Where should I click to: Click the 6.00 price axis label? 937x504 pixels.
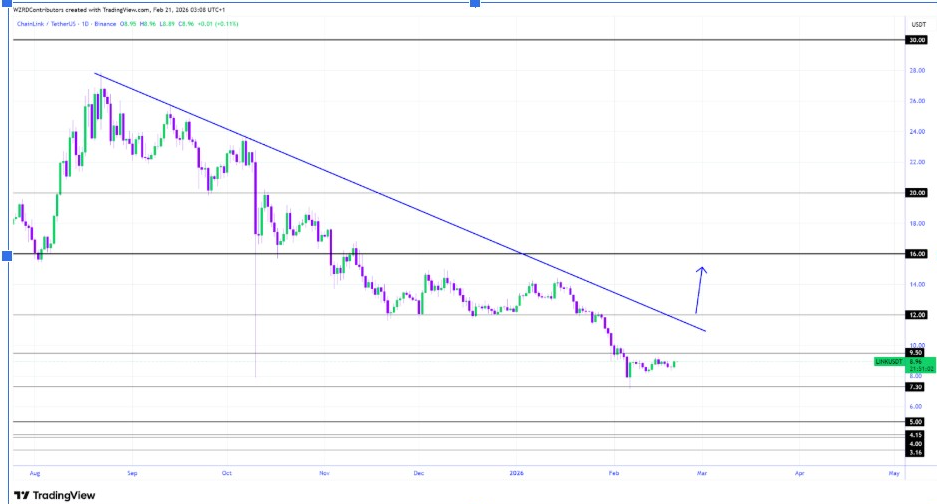pyautogui.click(x=915, y=407)
